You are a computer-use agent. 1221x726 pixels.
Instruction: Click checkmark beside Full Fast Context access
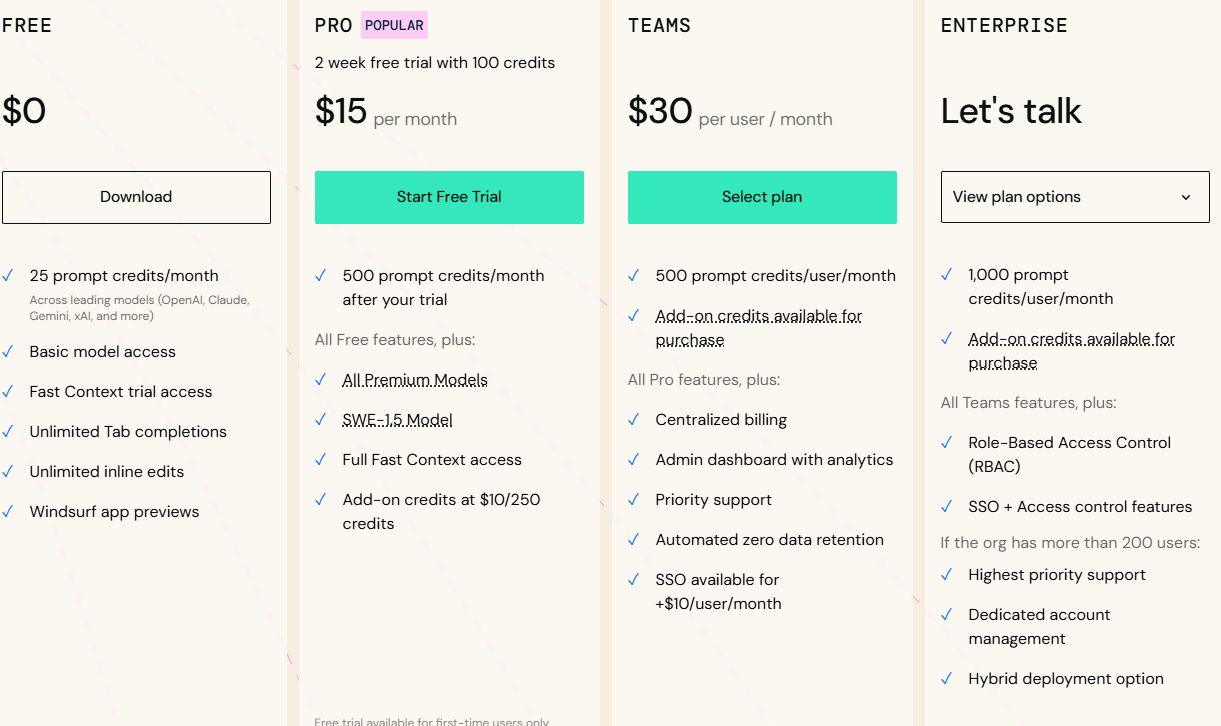321,460
